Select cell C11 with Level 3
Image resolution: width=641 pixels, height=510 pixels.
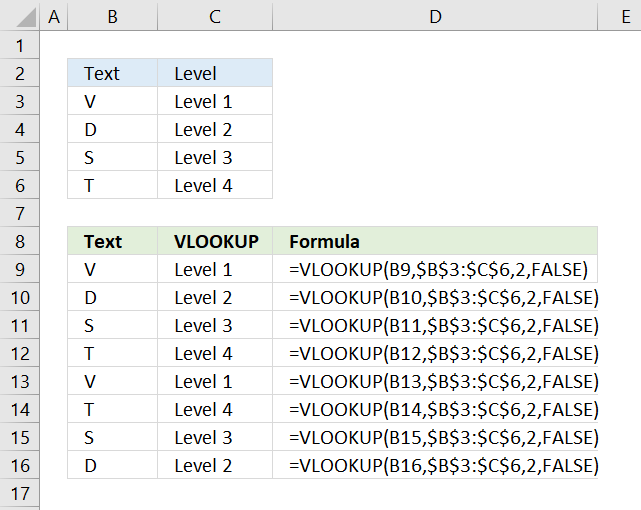point(215,325)
